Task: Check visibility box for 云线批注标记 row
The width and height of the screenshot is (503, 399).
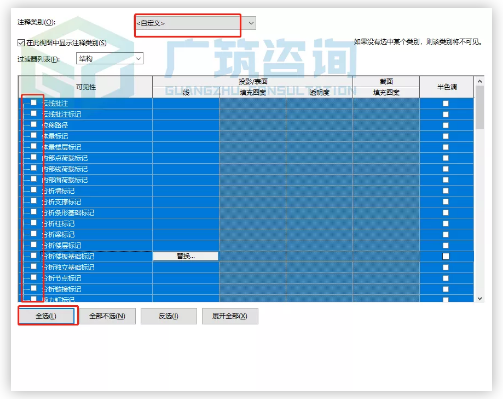Action: point(33,114)
